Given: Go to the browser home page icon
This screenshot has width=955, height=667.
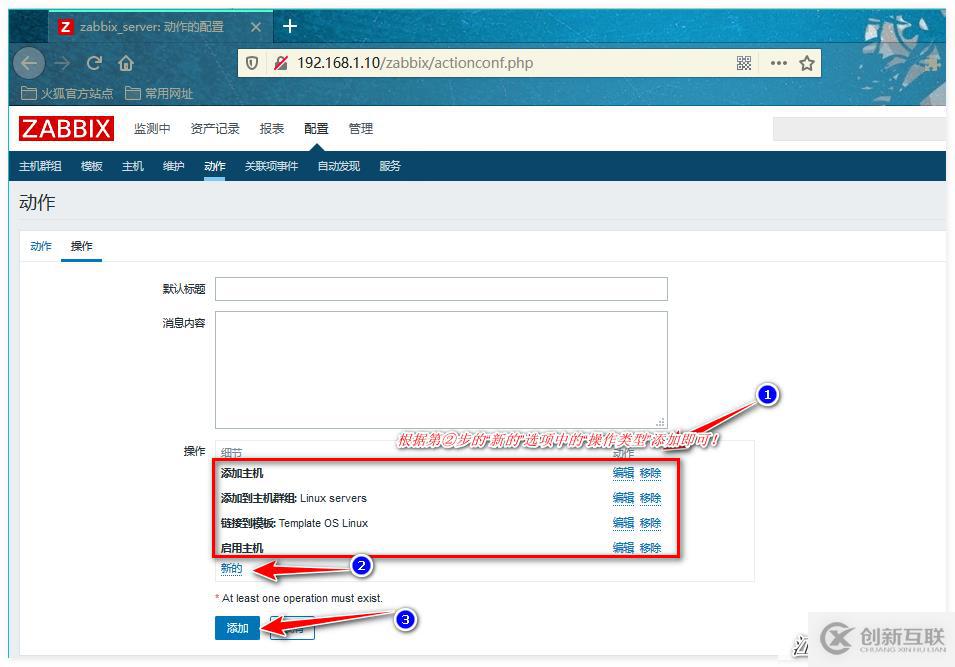Looking at the screenshot, I should (x=126, y=63).
